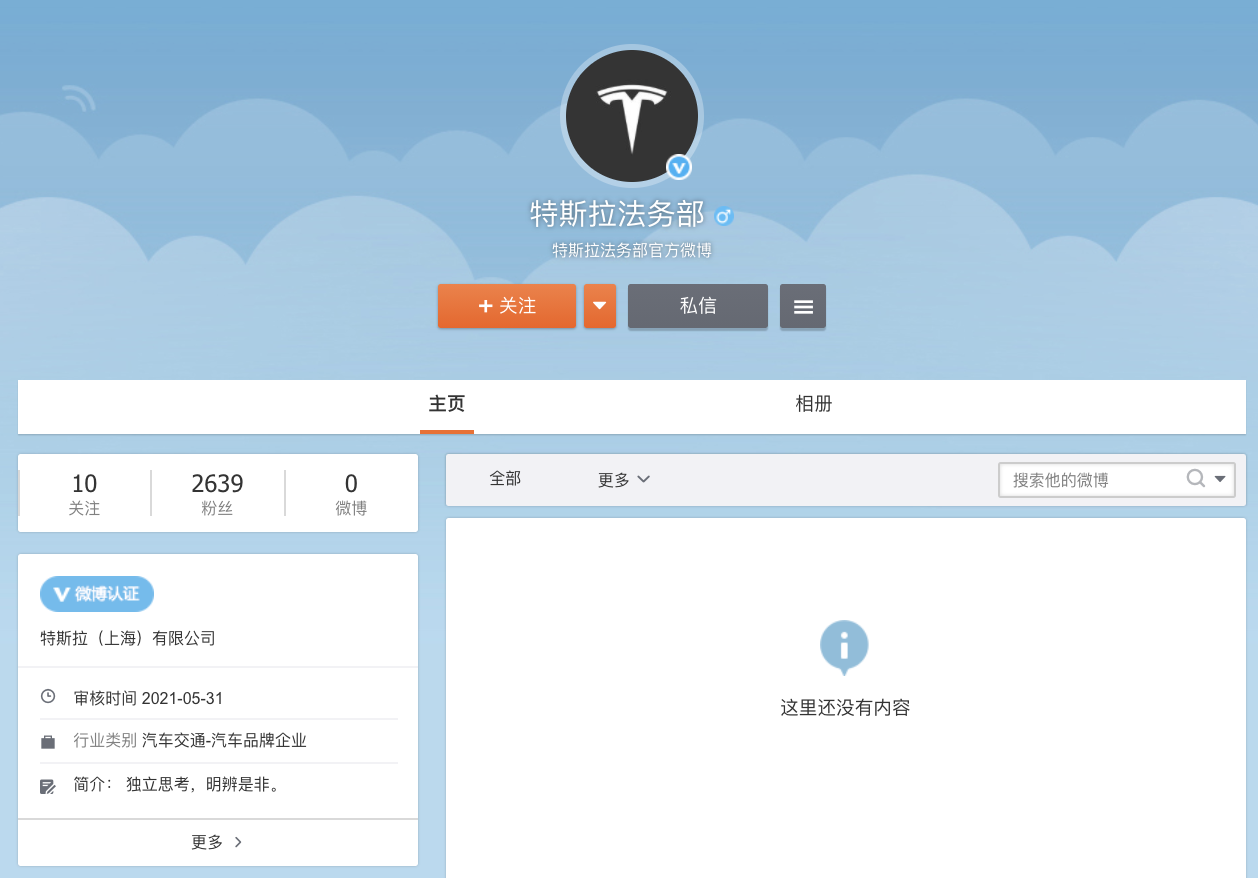Screen dimensions: 1258x878
Task: Send a private message via 私信
Action: tap(698, 306)
